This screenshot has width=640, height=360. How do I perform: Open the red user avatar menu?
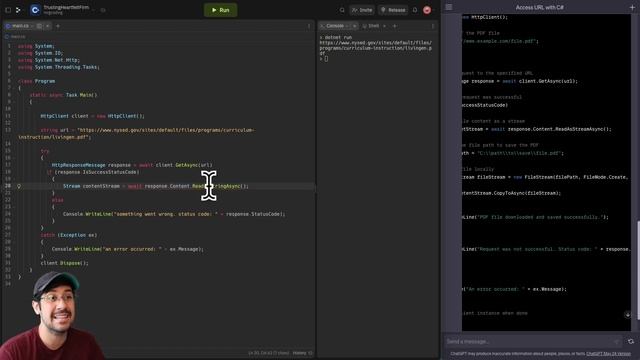click(427, 10)
